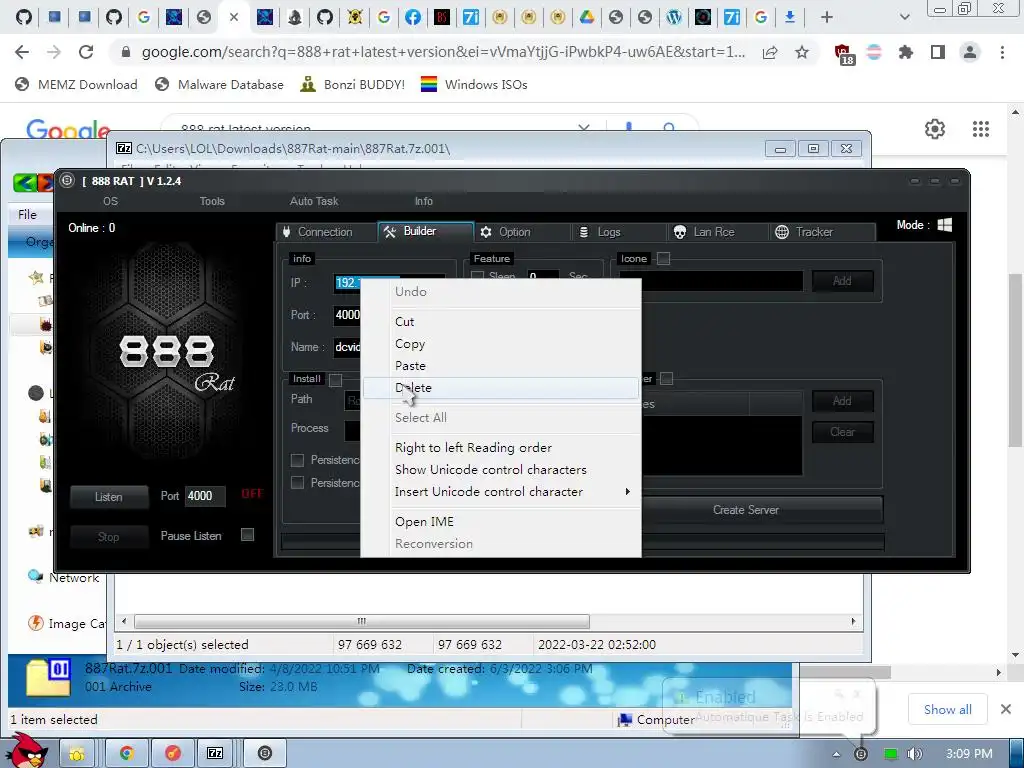Choose Paste from the context menu

501,366
